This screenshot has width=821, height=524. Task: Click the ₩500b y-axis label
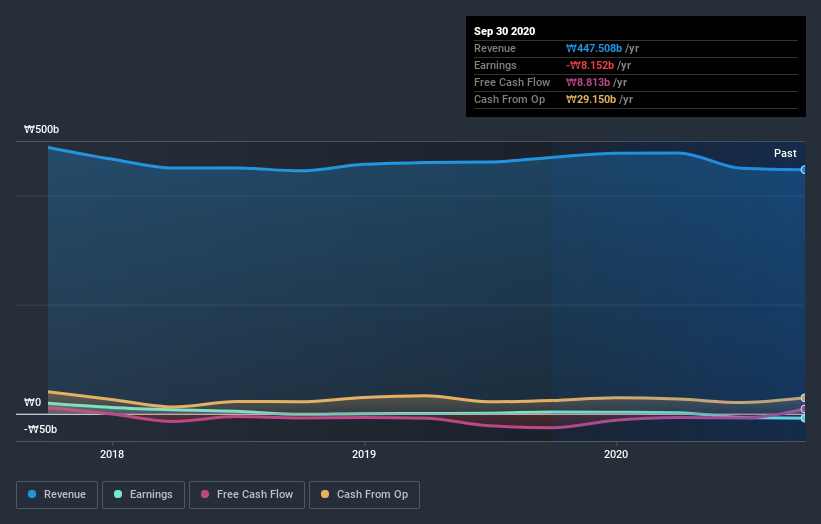click(x=41, y=129)
